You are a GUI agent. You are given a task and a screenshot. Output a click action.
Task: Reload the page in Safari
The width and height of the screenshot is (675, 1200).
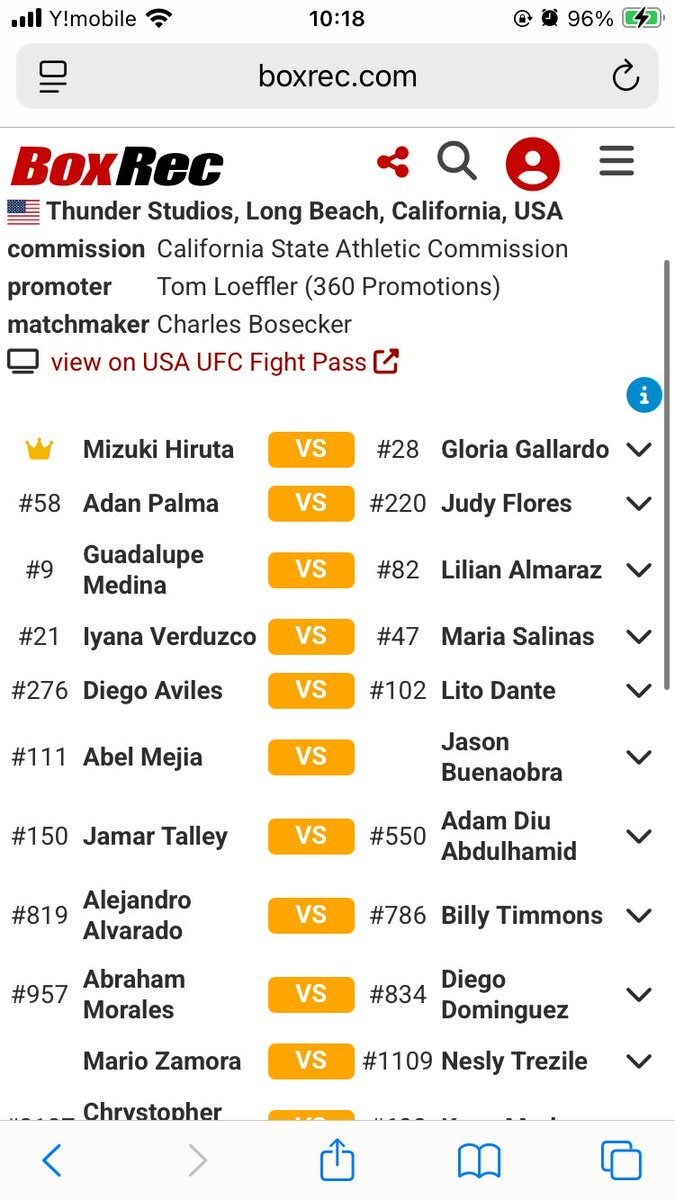[625, 76]
